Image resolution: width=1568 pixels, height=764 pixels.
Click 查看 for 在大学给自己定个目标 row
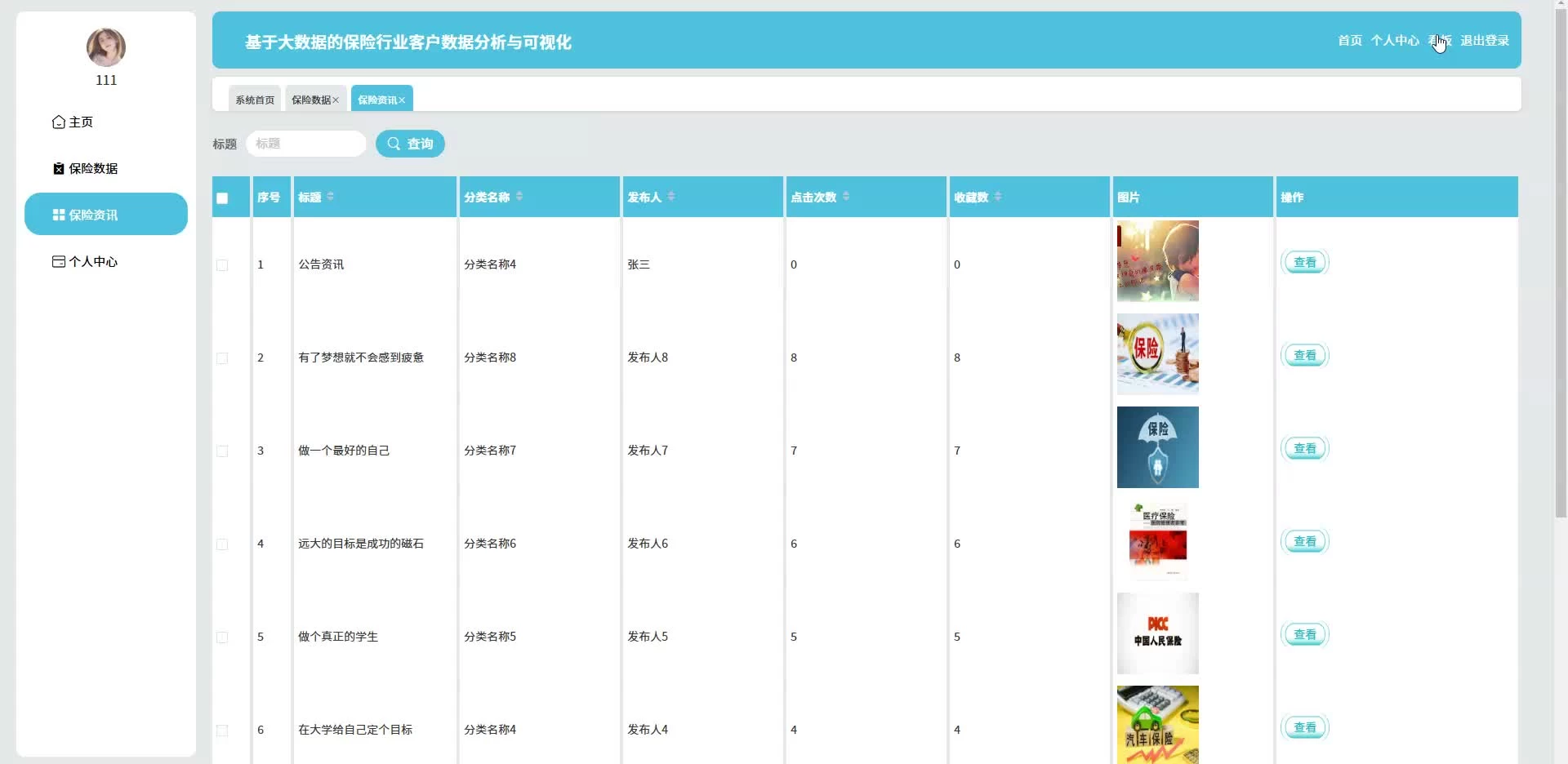tap(1305, 727)
